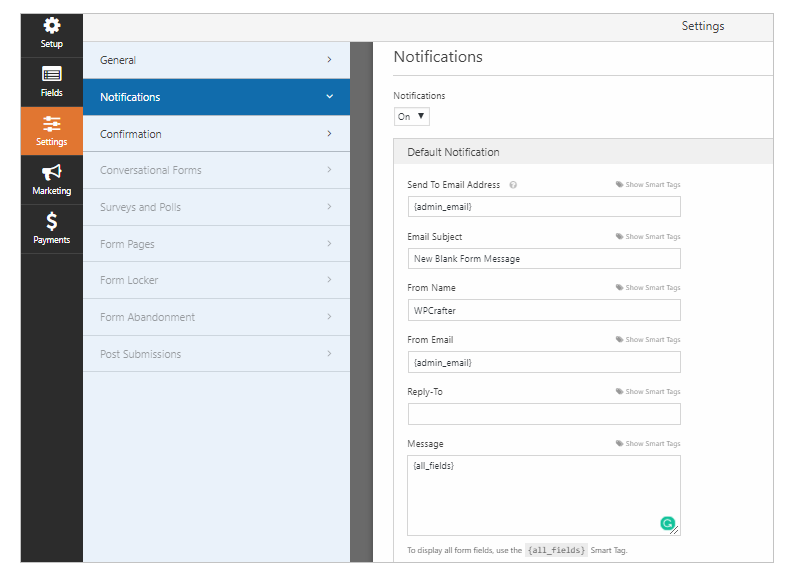
Task: Expand Post Submissions chevron
Action: 329,354
